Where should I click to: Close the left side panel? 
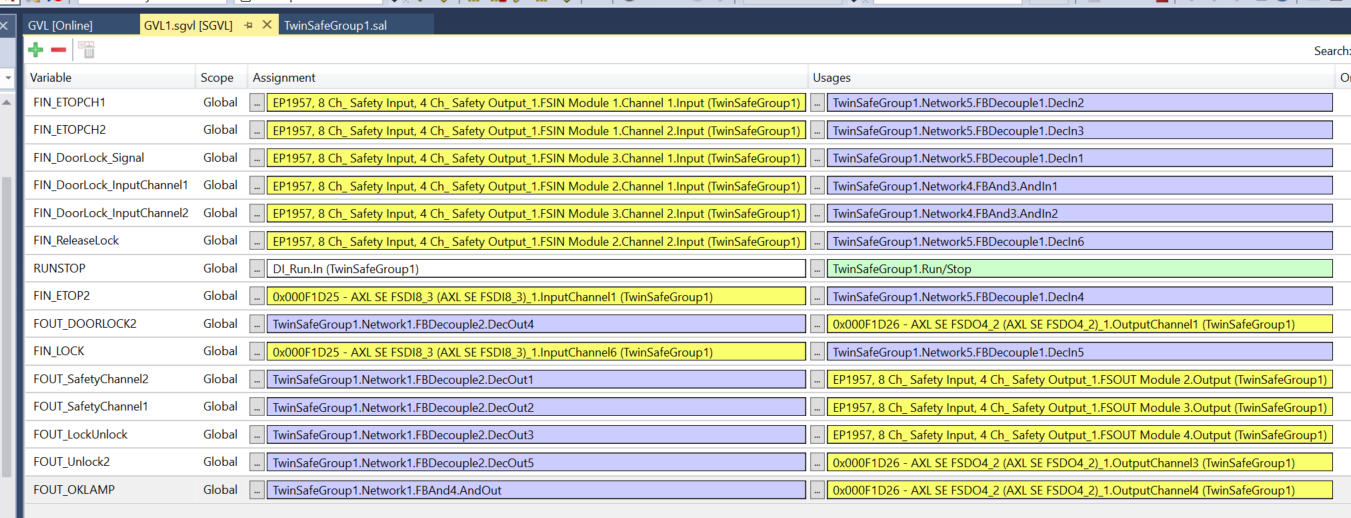point(3,25)
